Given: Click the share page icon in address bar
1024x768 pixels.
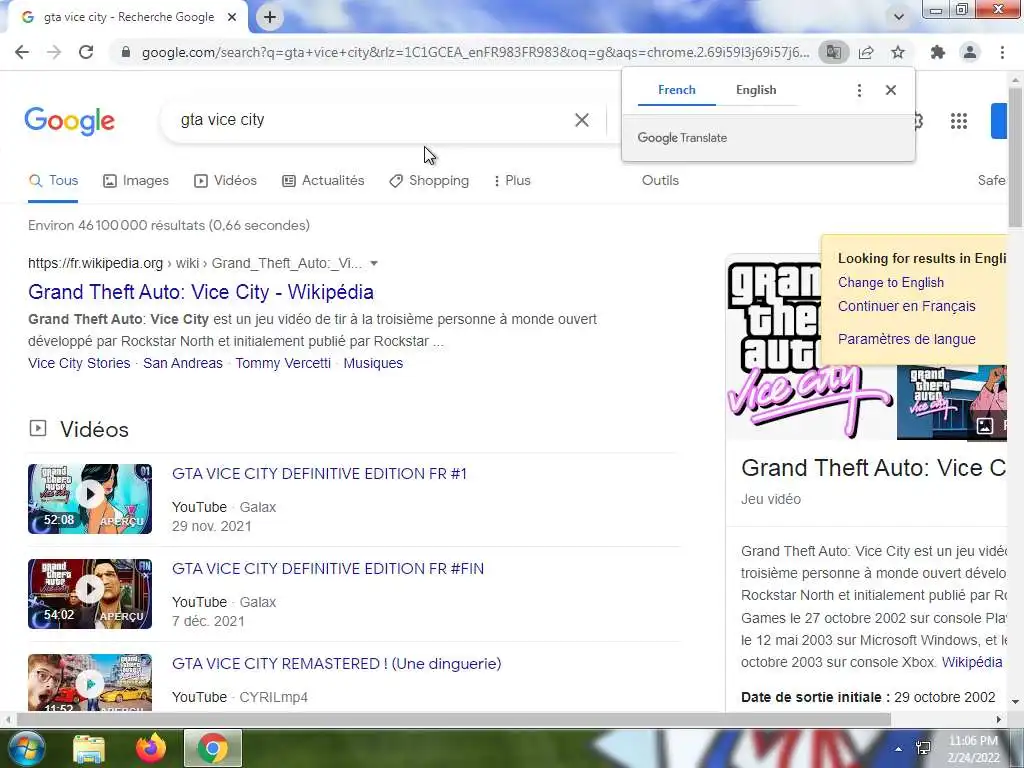Looking at the screenshot, I should 866,52.
